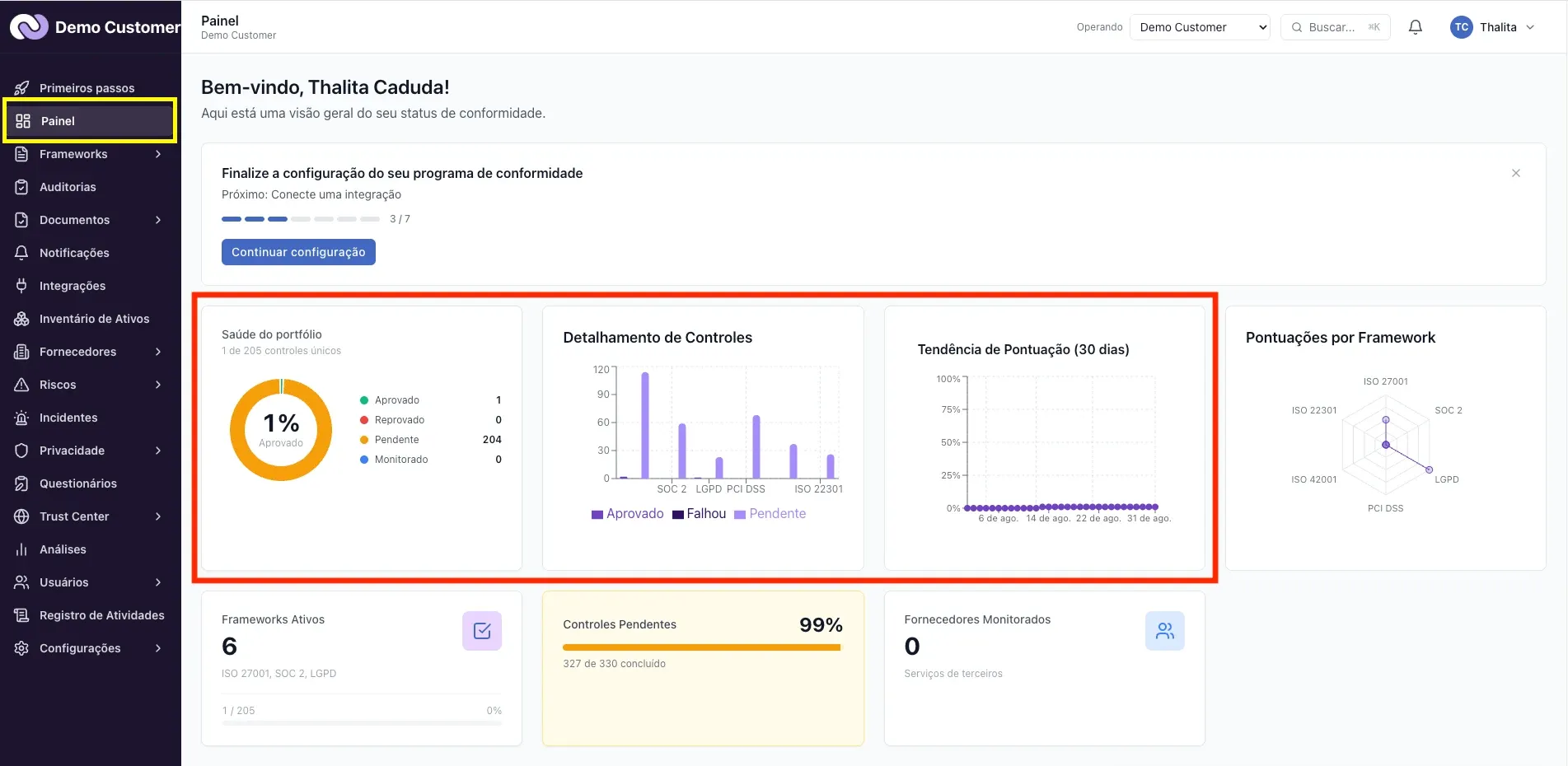Expand the Documentos submenu chevron
The width and height of the screenshot is (1568, 766).
(158, 220)
